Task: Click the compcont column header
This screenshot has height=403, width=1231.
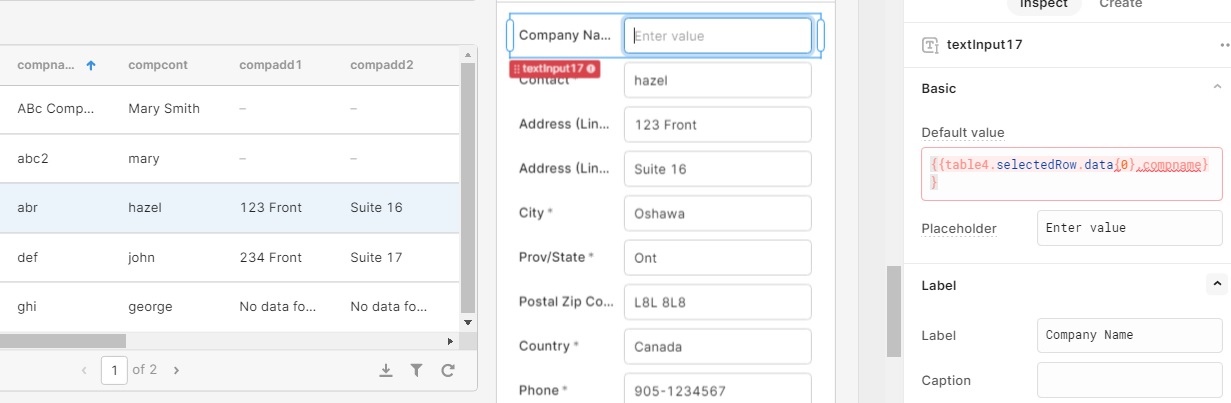Action: [159, 65]
